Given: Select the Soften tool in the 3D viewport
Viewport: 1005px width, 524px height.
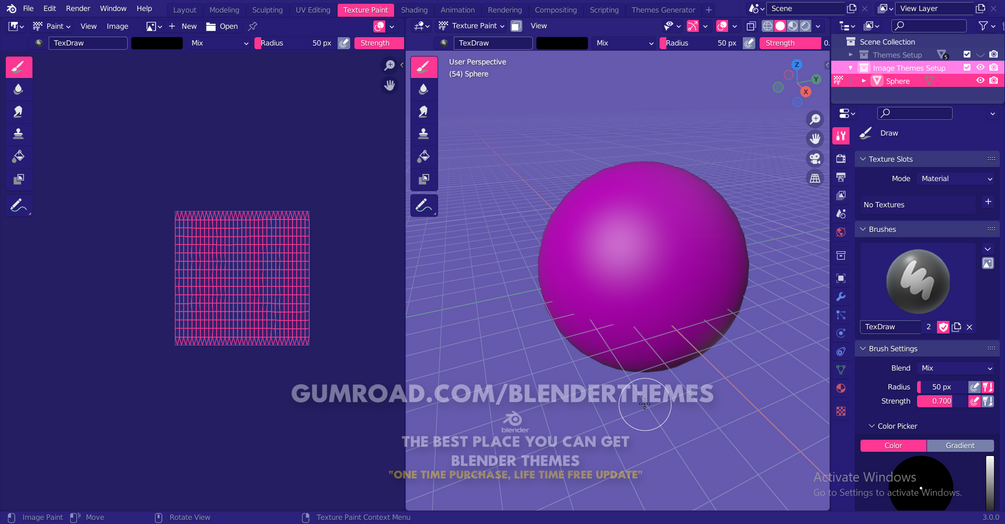Looking at the screenshot, I should (424, 89).
